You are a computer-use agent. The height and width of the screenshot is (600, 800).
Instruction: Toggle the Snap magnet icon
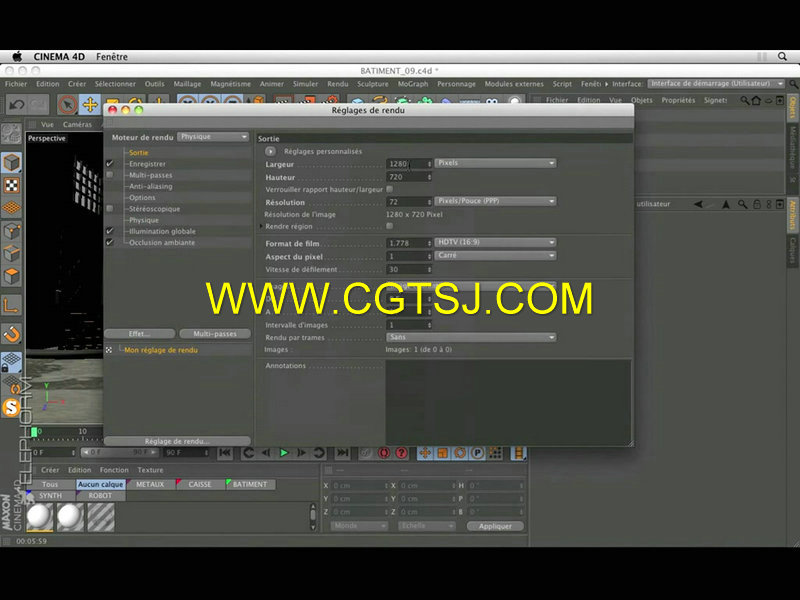[11, 334]
